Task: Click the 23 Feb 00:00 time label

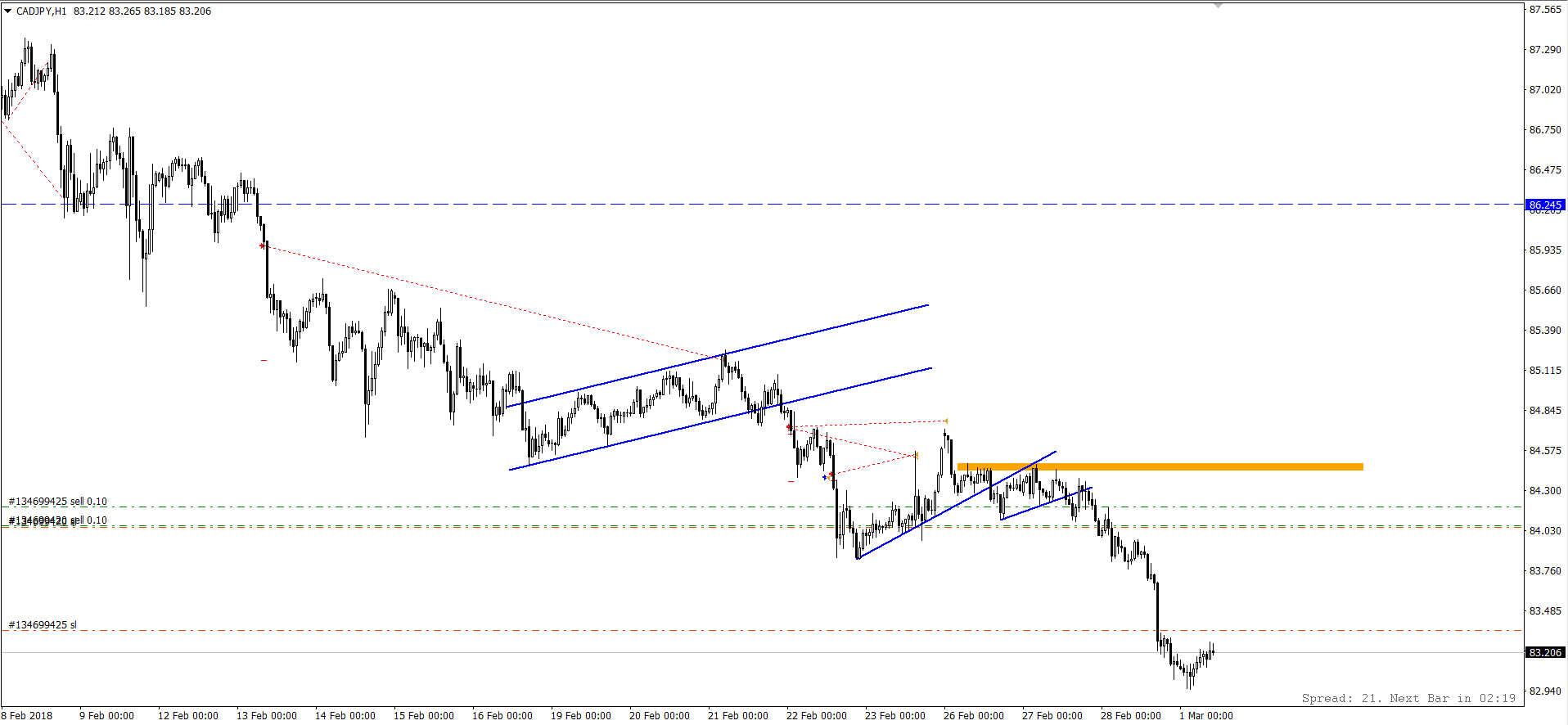Action: click(895, 716)
